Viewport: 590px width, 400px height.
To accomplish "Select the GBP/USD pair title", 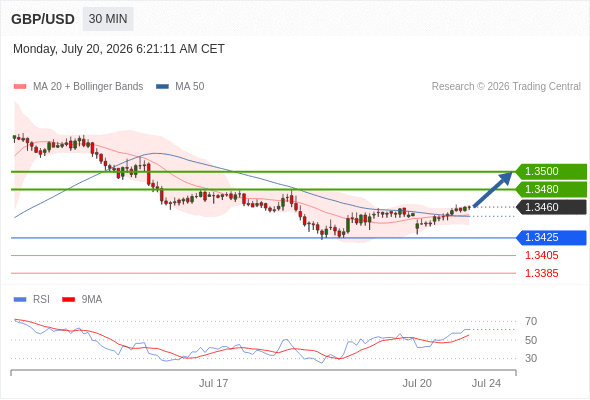I will click(x=43, y=19).
